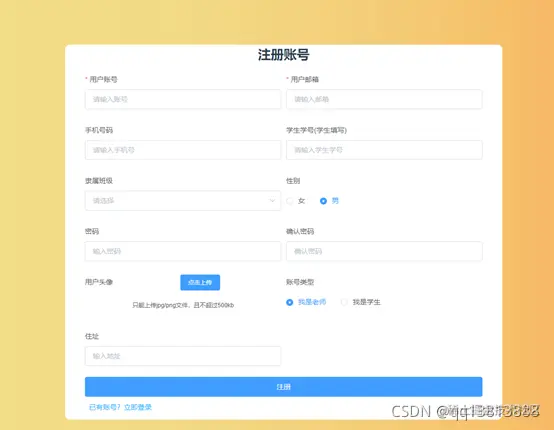Select the 女 gender radio button
The height and width of the screenshot is (430, 554).
(x=290, y=201)
